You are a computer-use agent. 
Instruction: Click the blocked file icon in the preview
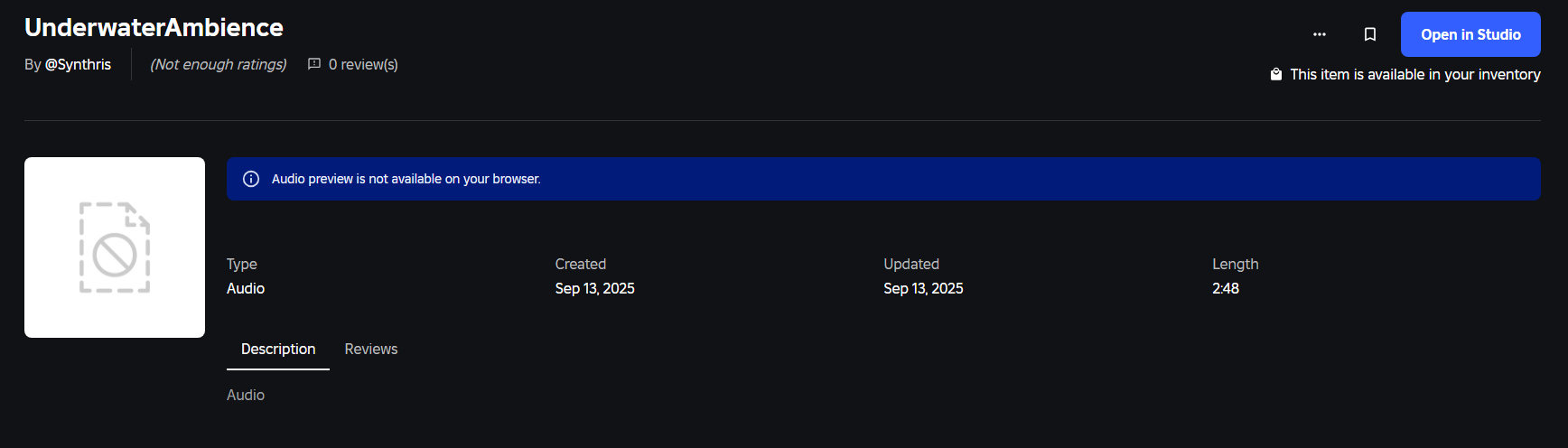point(115,247)
